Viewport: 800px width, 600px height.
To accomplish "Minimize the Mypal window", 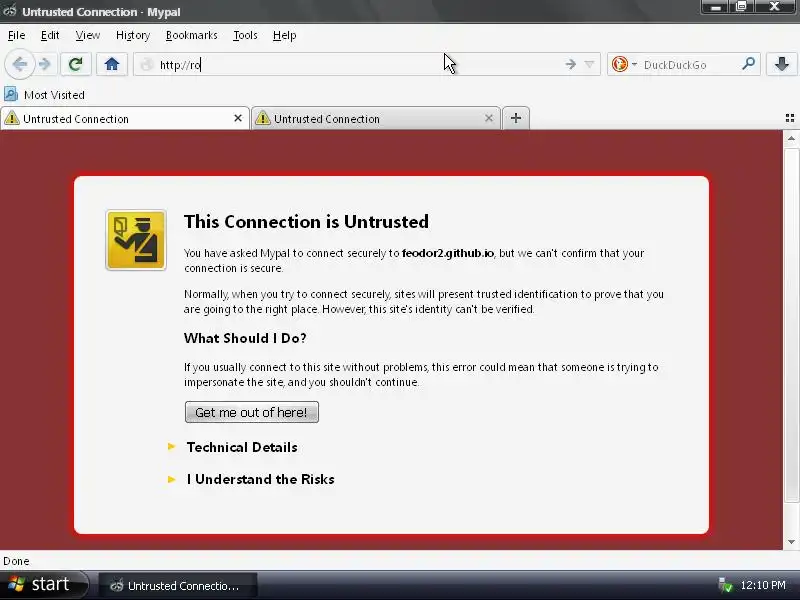I will click(716, 7).
